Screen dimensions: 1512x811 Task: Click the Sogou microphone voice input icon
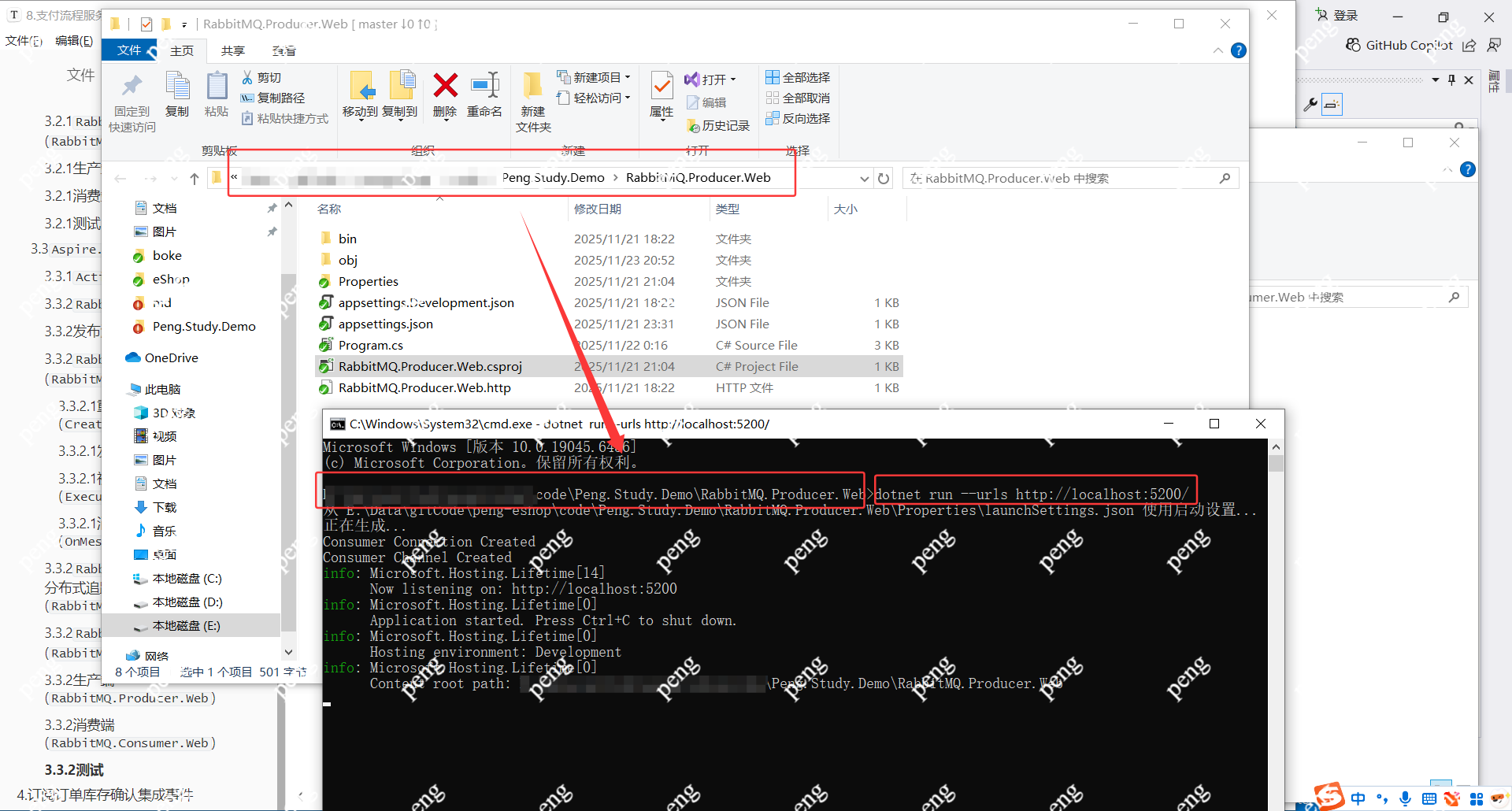pyautogui.click(x=1406, y=798)
